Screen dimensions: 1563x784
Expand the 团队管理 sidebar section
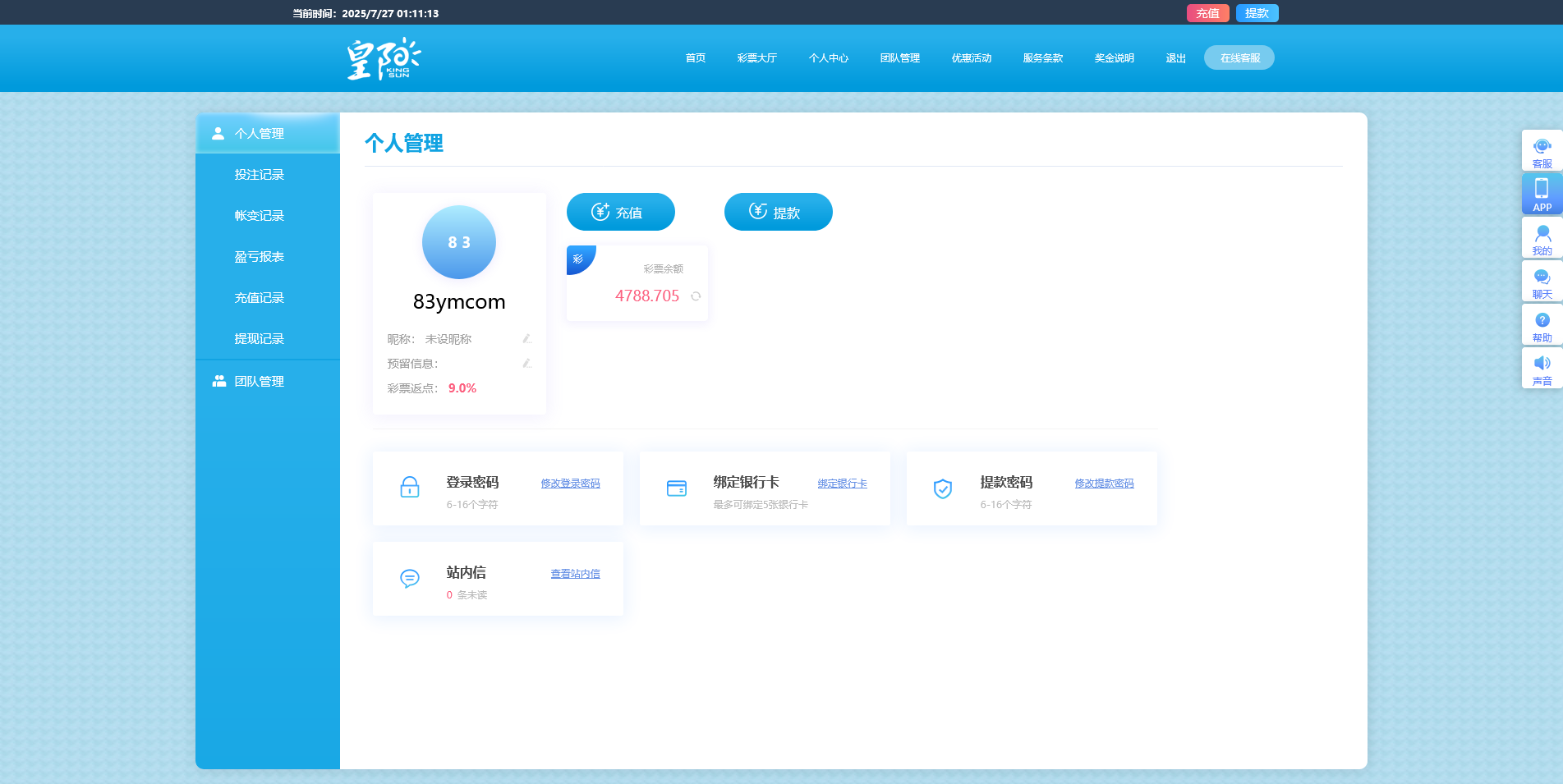(268, 381)
